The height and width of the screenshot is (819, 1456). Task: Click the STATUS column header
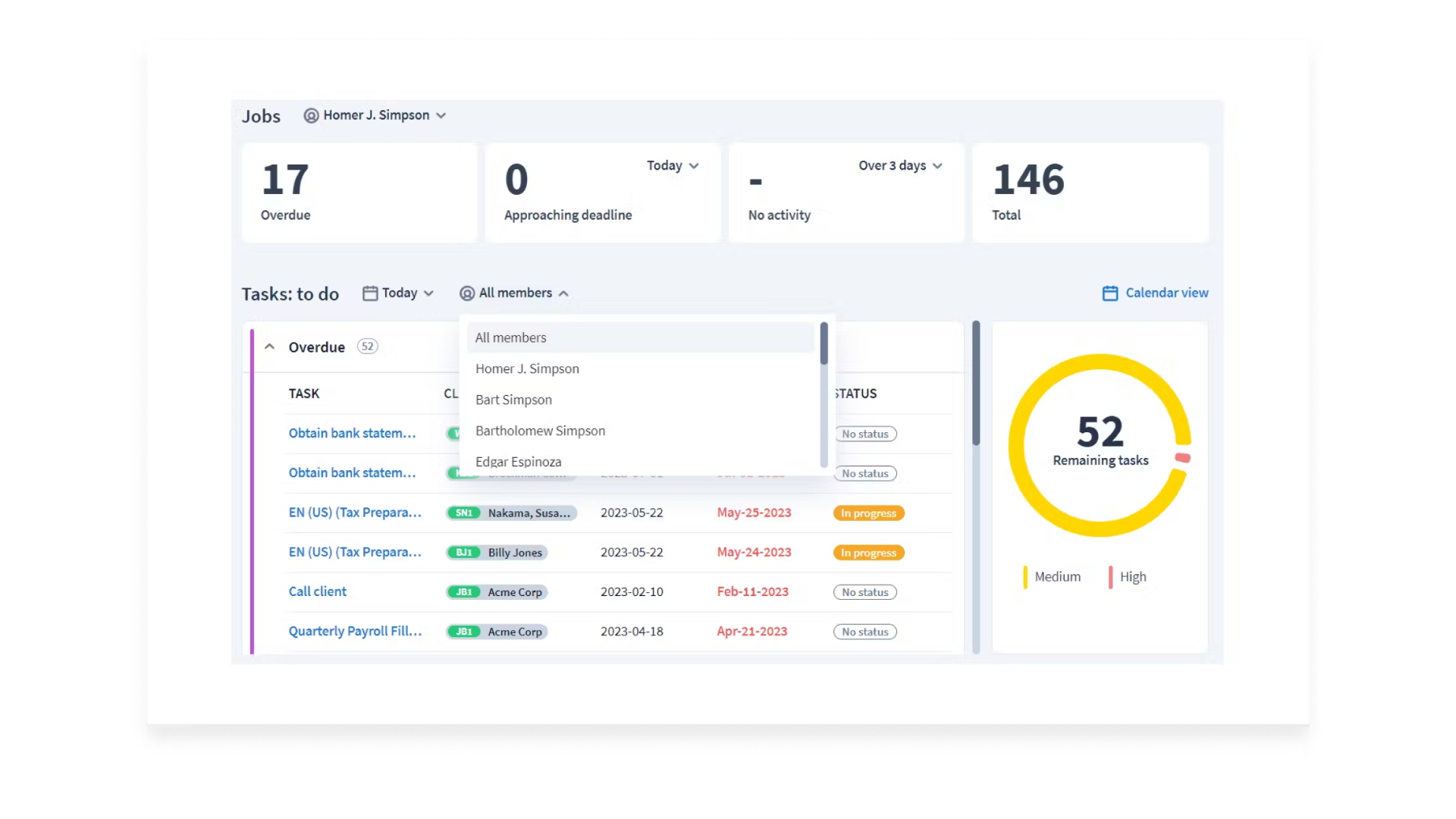coord(855,394)
